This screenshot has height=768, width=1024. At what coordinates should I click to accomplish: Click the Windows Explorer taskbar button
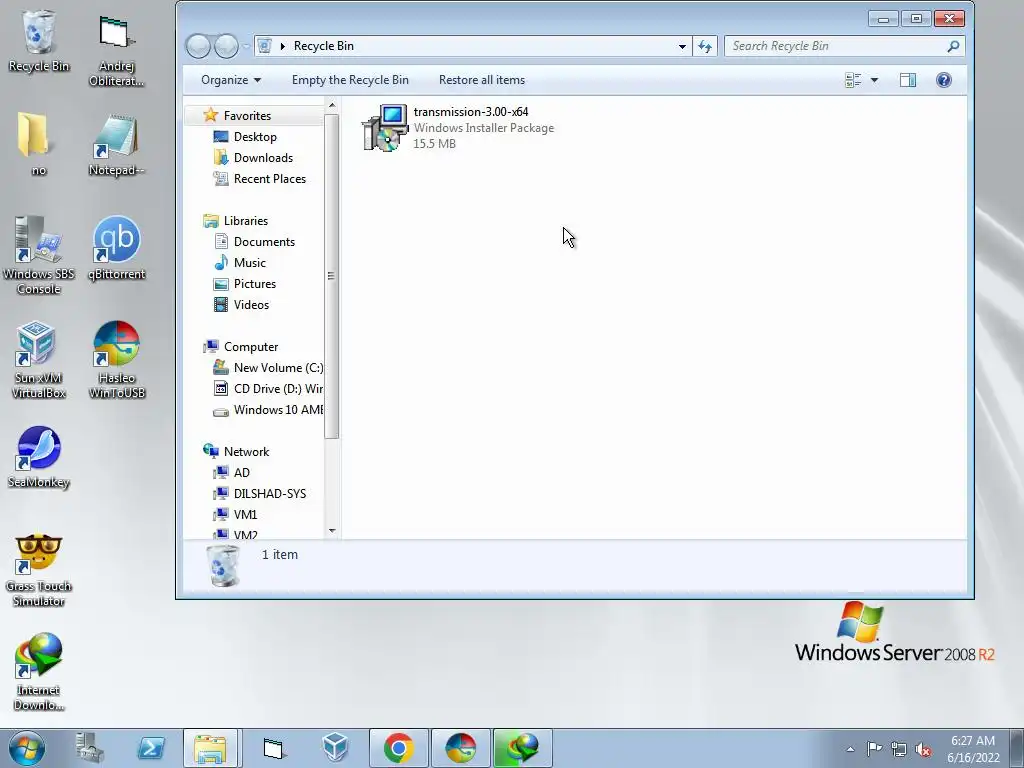[x=210, y=748]
